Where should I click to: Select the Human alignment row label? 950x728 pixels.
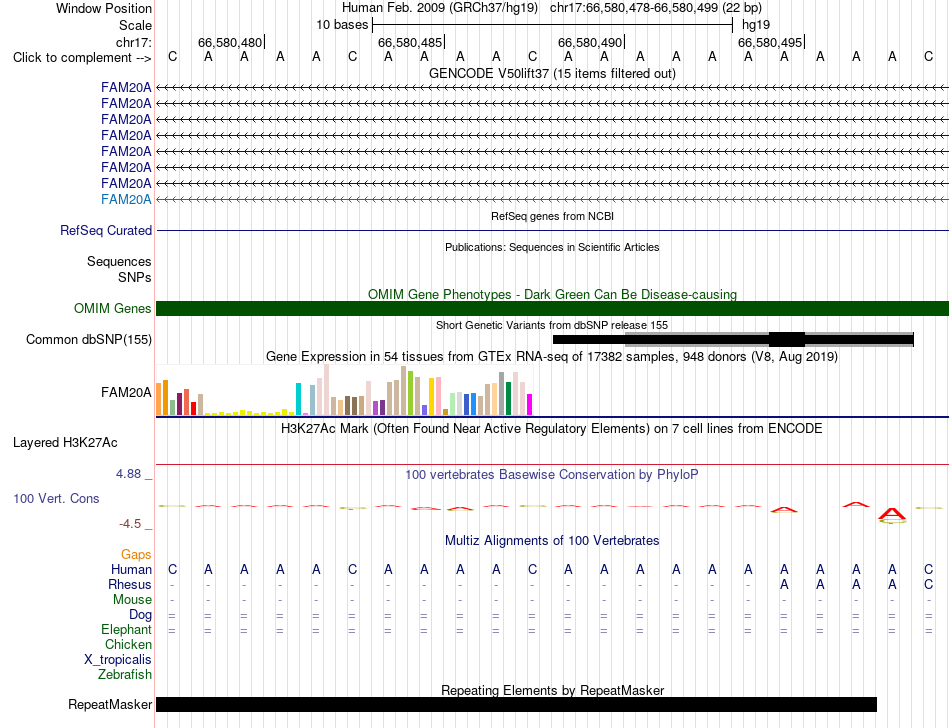click(131, 569)
